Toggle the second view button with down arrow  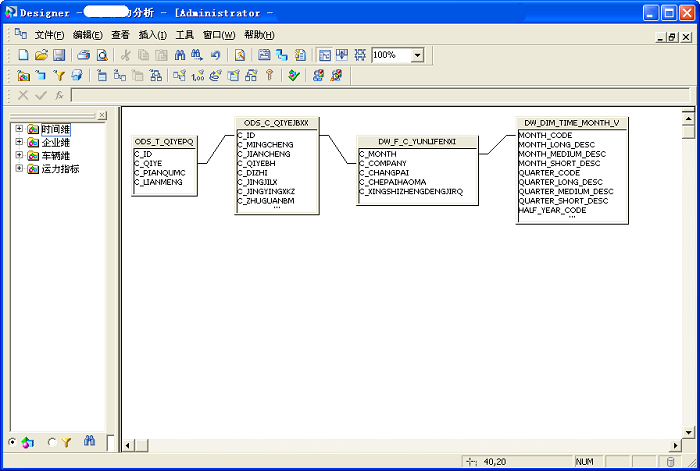pyautogui.click(x=342, y=55)
